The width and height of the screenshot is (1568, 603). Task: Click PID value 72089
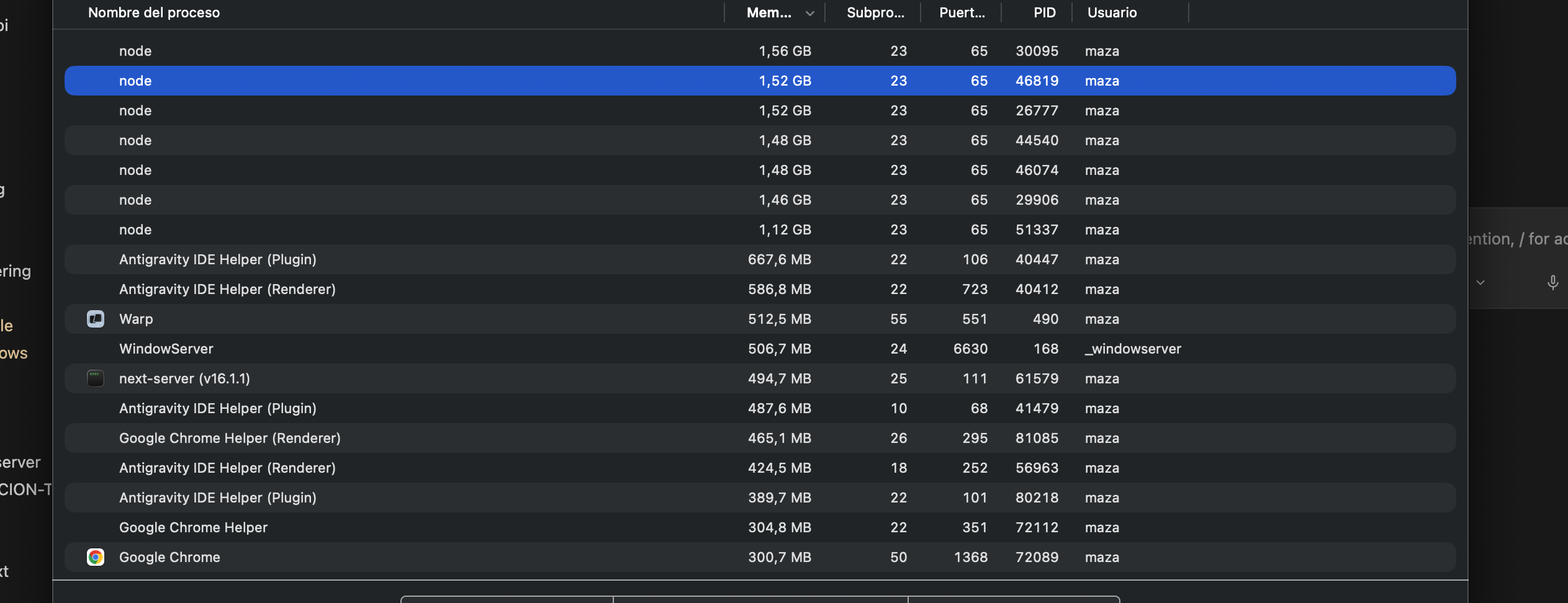point(1037,557)
